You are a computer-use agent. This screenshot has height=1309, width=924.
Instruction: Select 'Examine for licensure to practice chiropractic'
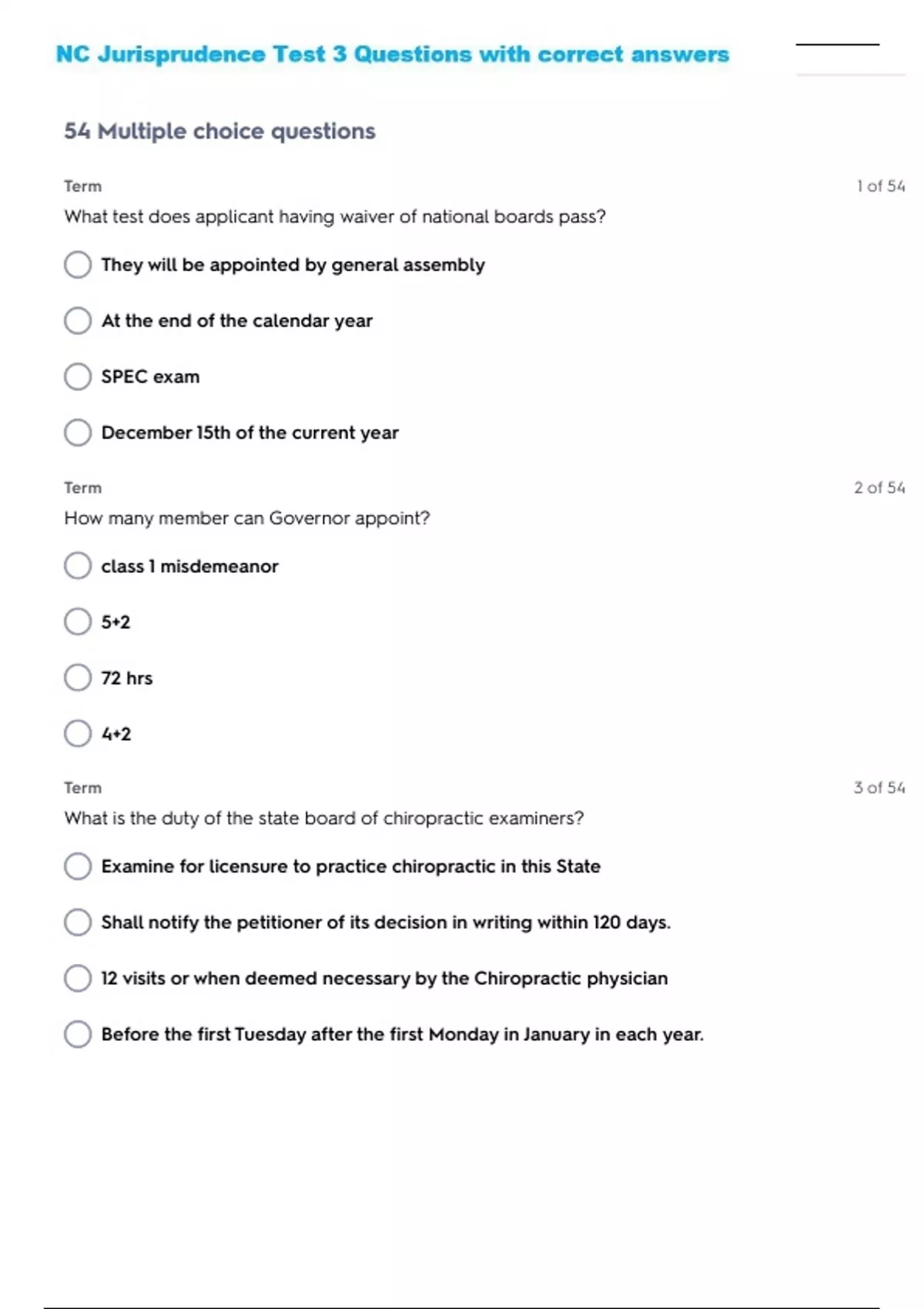[78, 866]
